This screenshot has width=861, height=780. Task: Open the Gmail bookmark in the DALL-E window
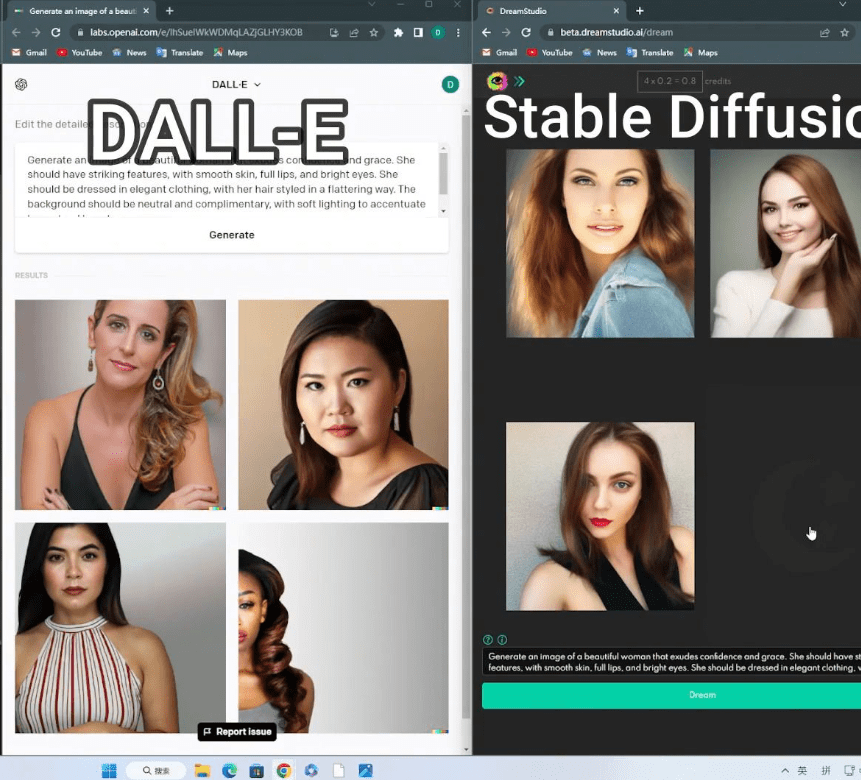point(30,53)
